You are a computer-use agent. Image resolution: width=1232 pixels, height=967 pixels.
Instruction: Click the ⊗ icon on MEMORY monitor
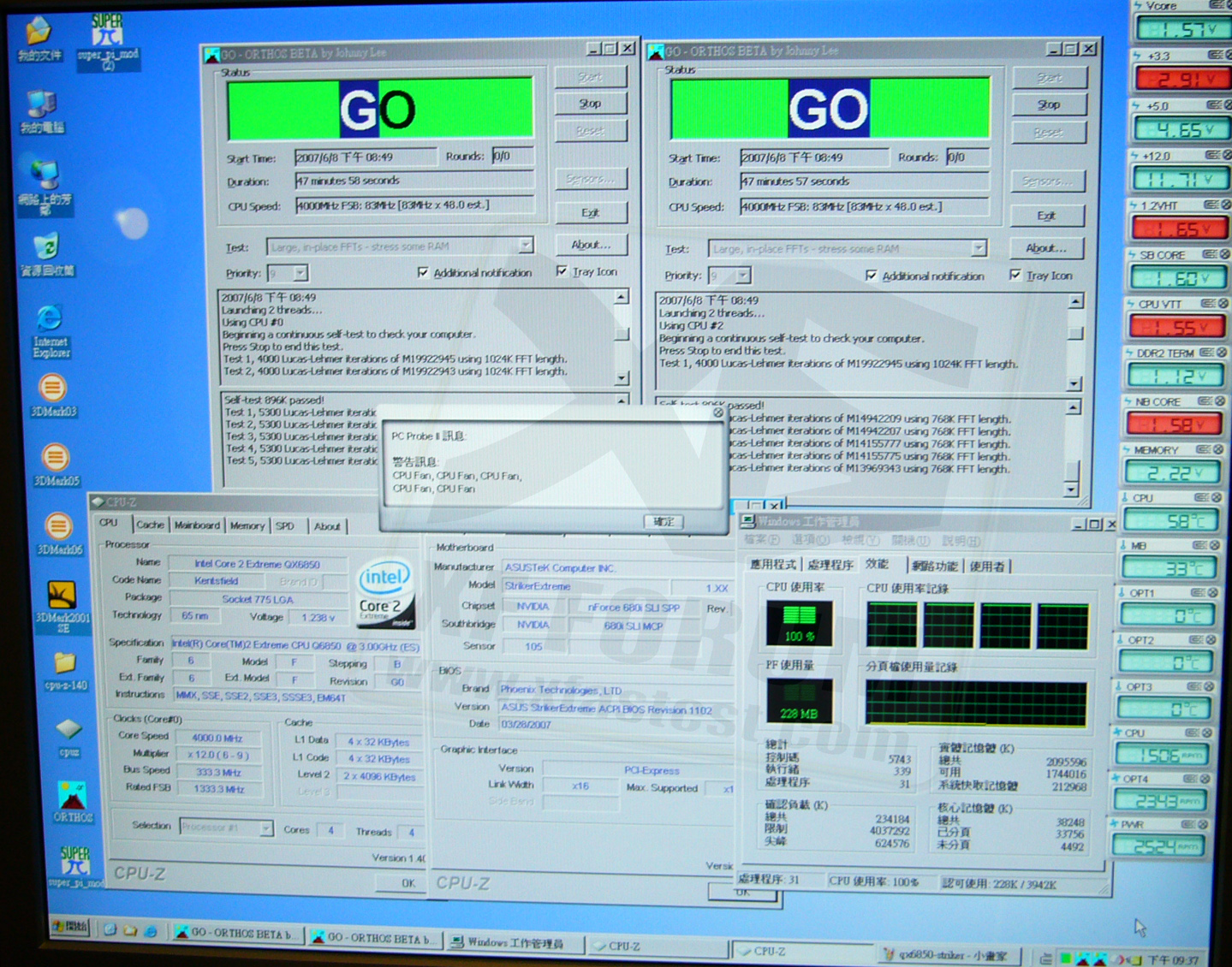click(x=1217, y=449)
